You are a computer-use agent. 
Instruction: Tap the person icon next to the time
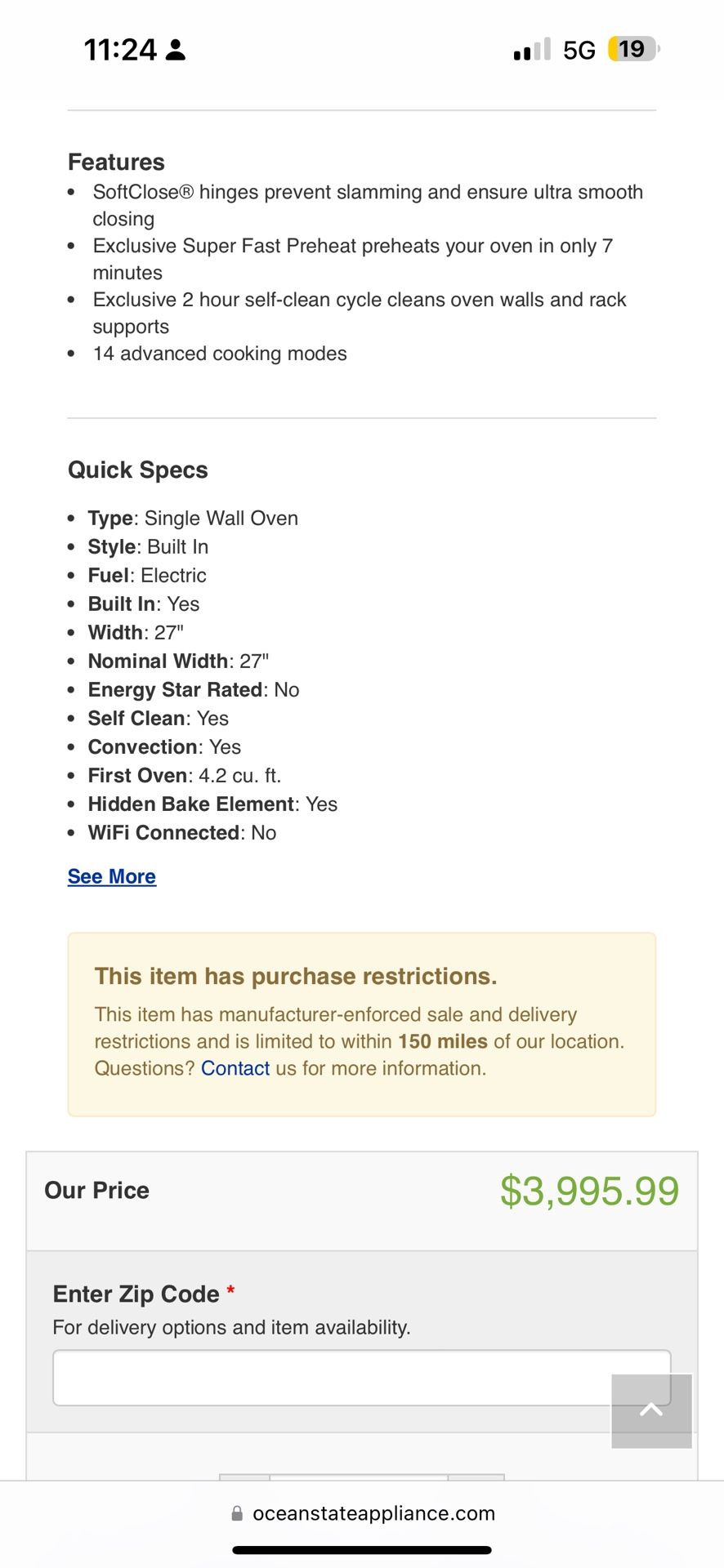(x=176, y=51)
